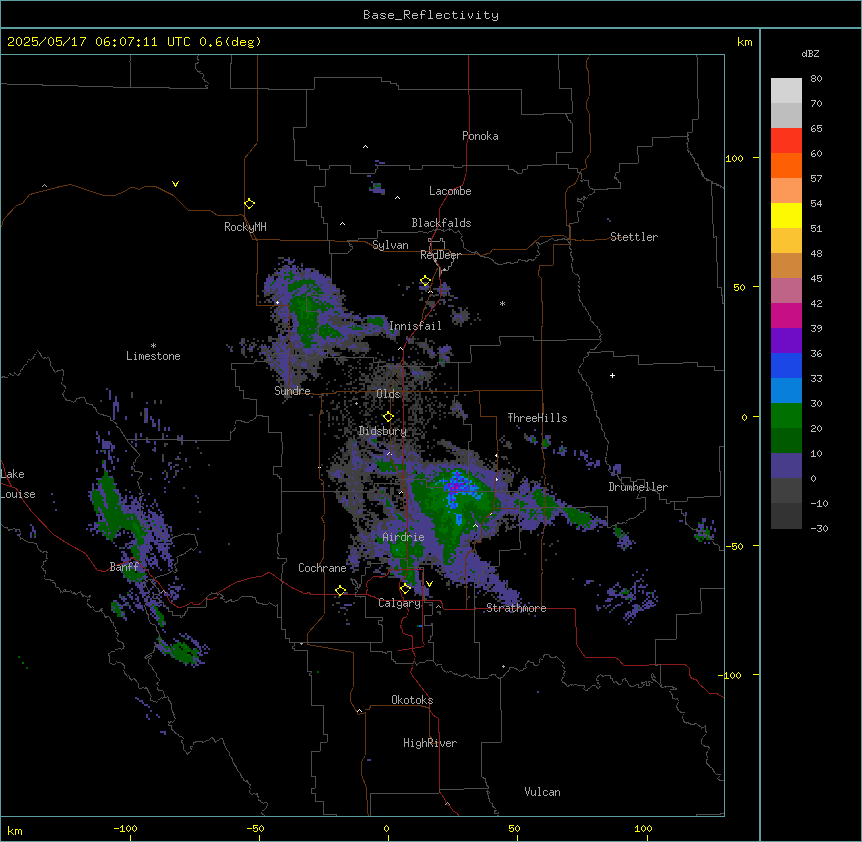Click the yellow diamond marker above Calgary label

point(405,589)
